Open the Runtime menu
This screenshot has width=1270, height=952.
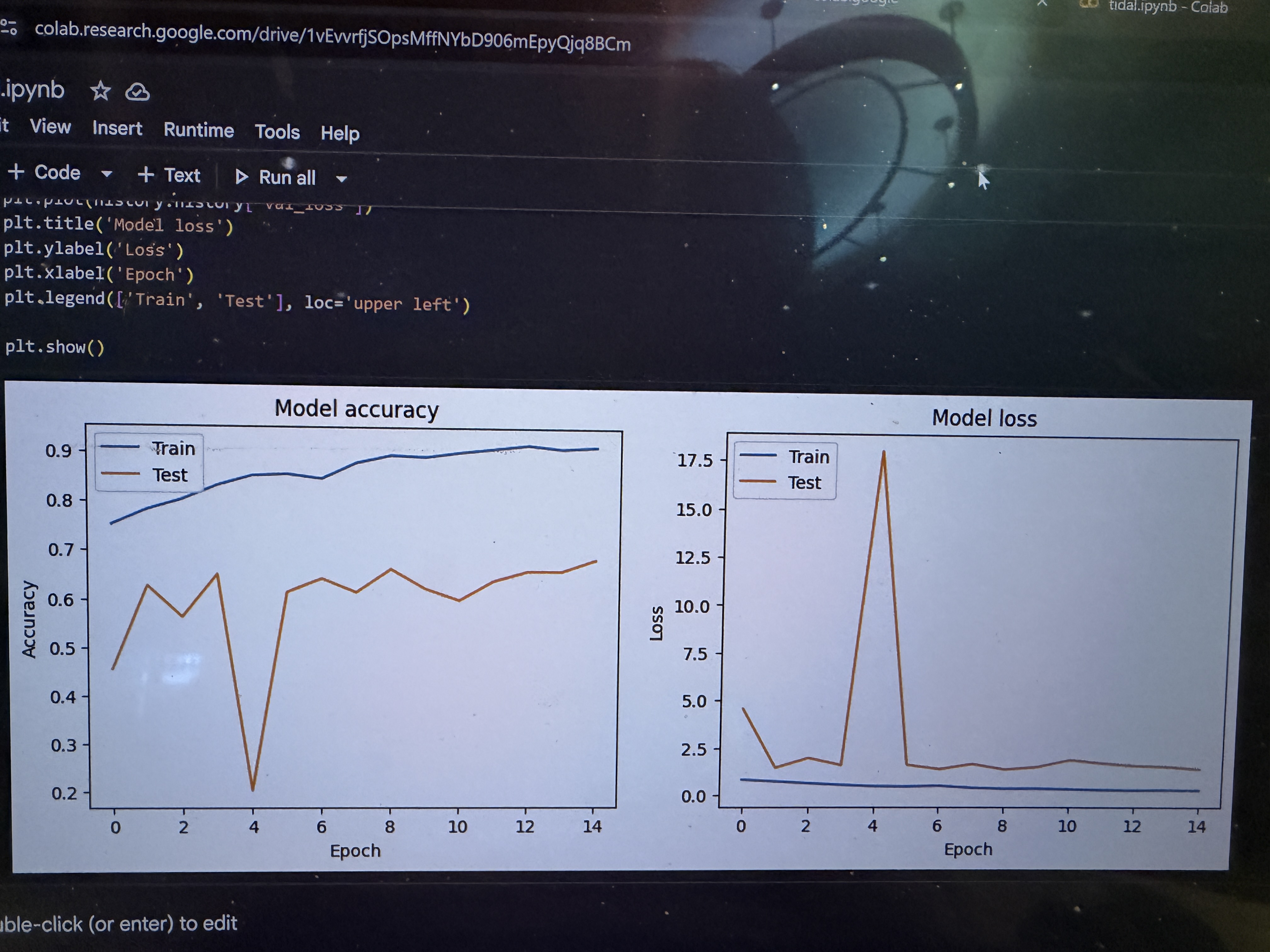199,130
